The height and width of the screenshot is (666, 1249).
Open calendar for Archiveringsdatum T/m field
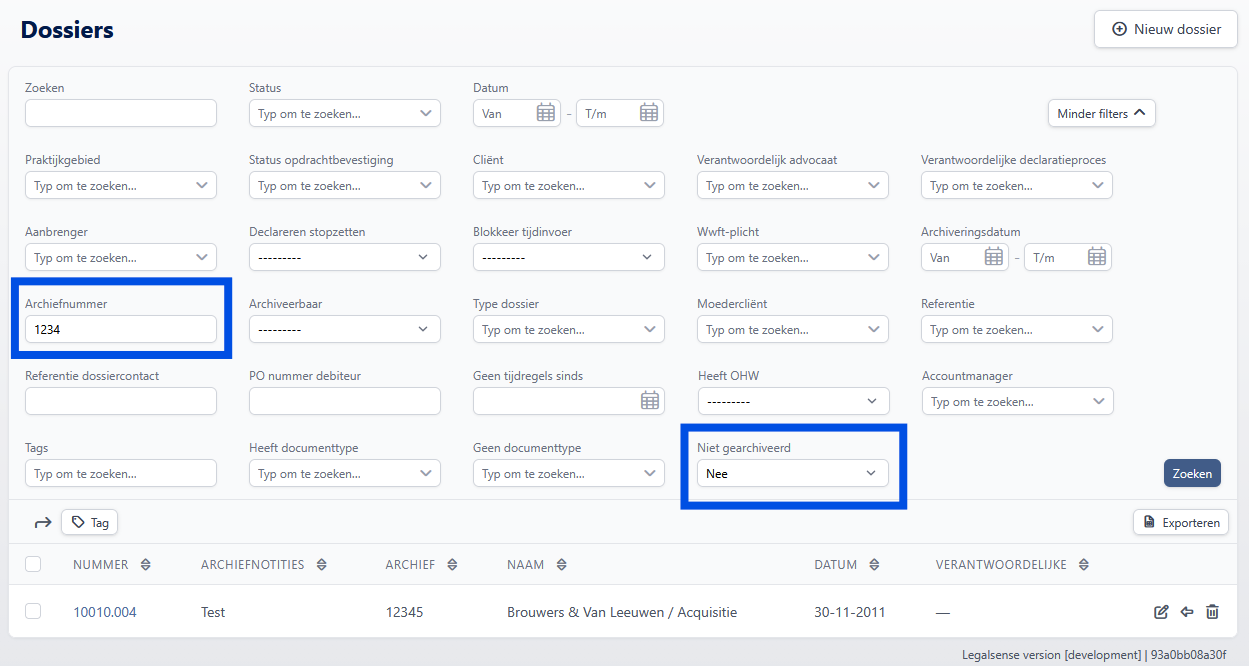coord(1097,257)
